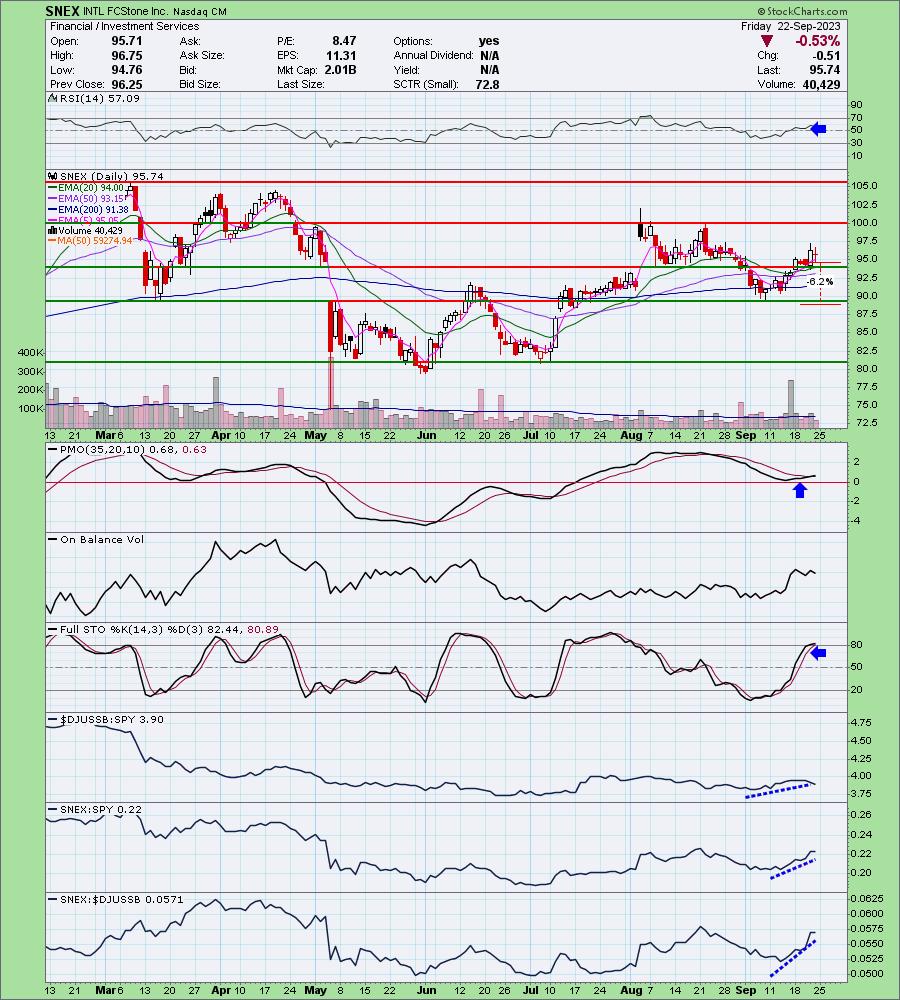
Task: Click the SCTR (Small) value 72.8
Action: tap(487, 84)
